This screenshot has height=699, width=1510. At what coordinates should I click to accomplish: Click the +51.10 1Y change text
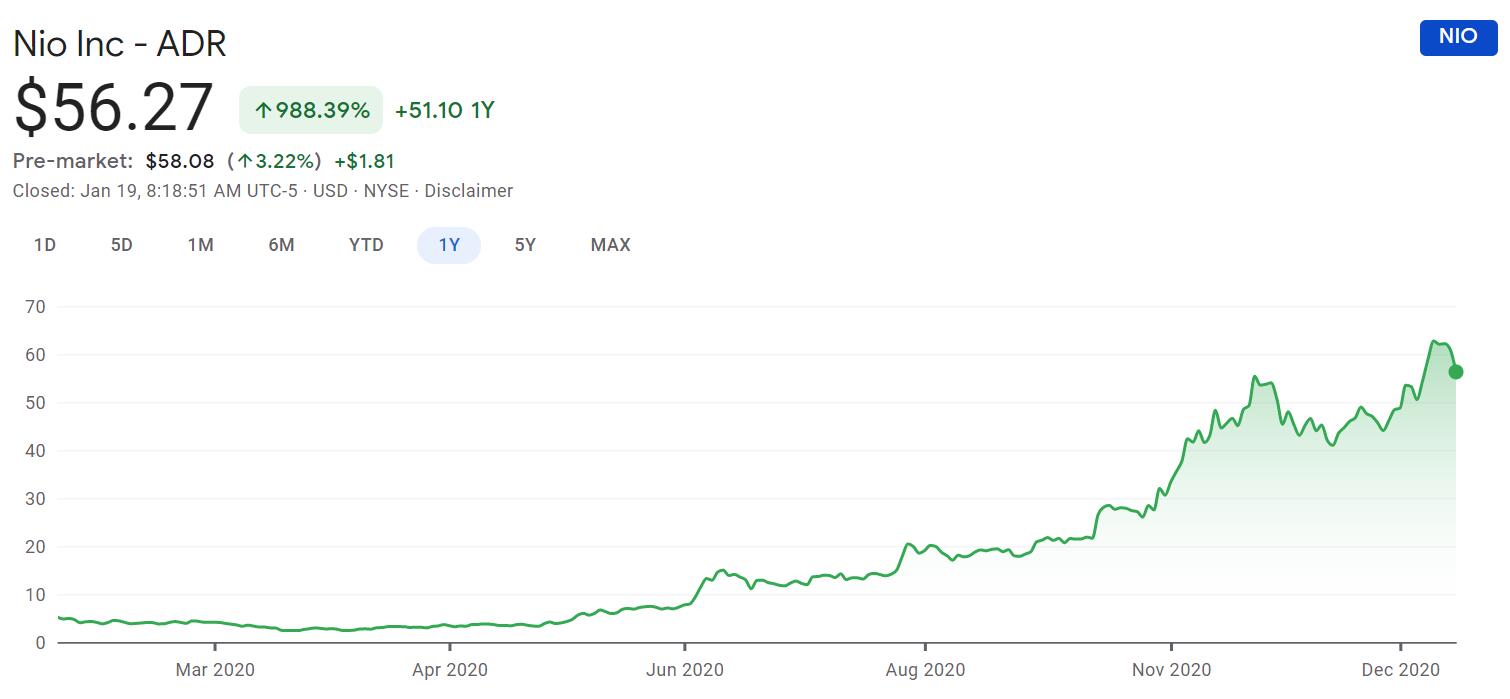(445, 110)
